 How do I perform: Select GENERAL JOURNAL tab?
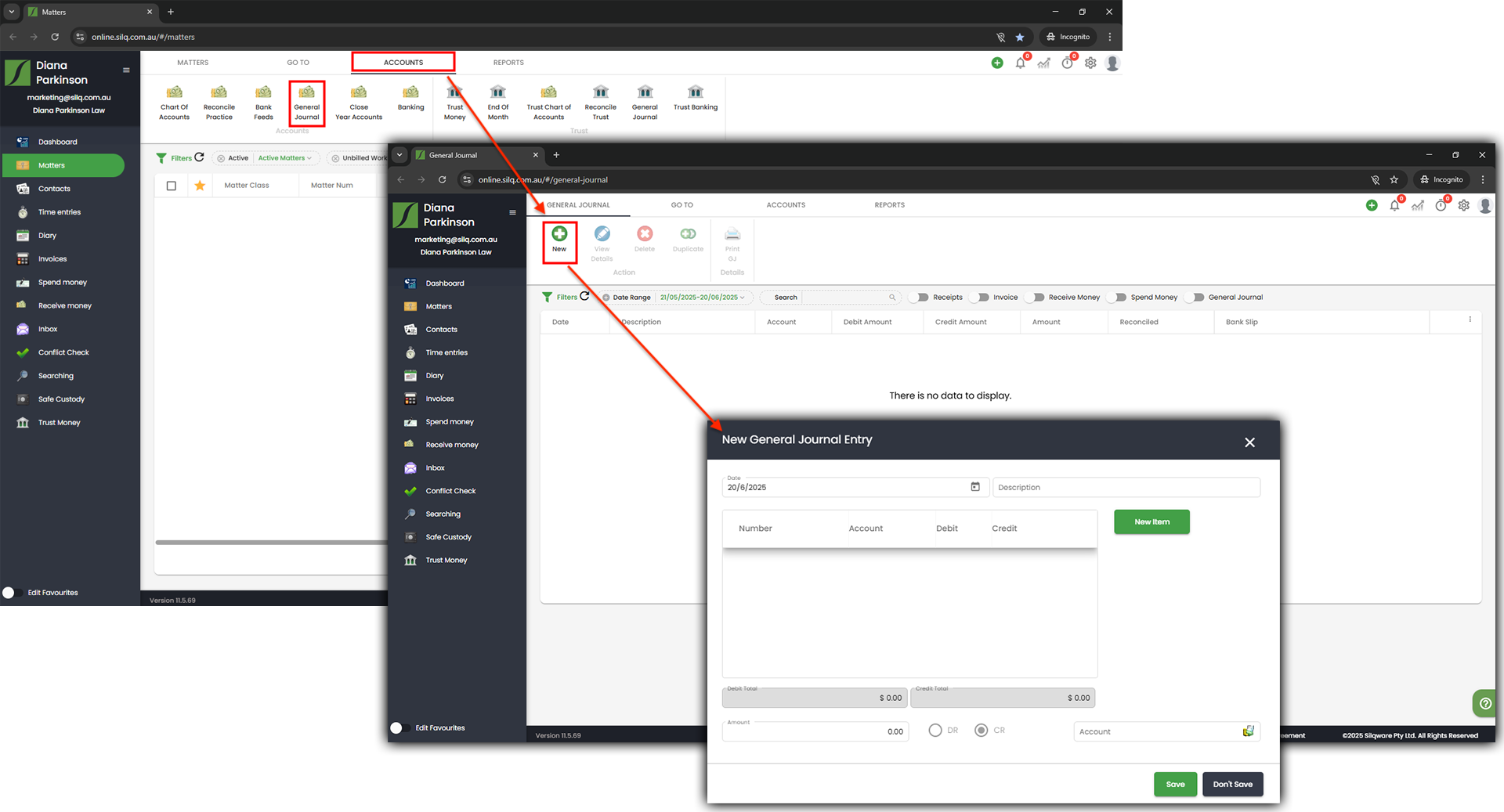[578, 205]
